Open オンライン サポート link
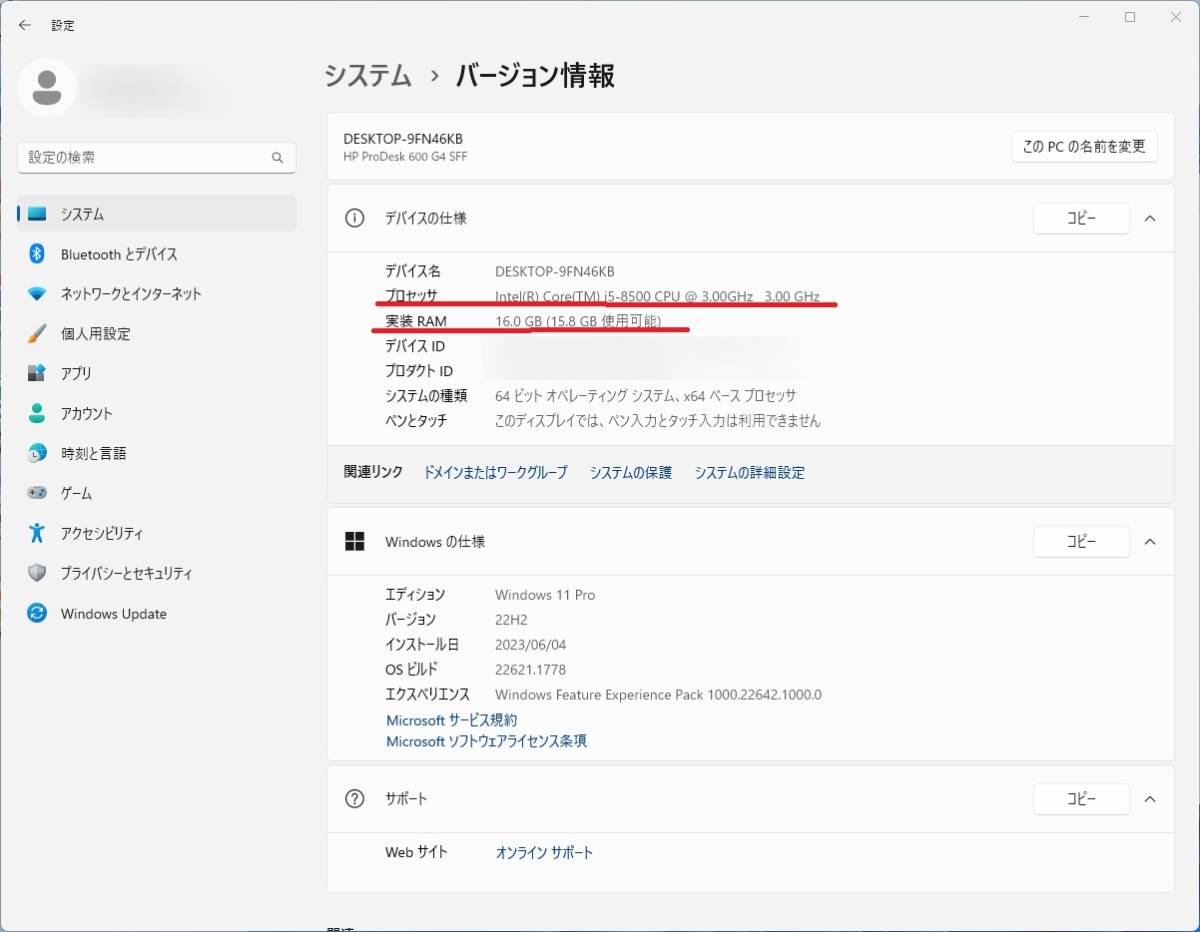1200x932 pixels. tap(543, 852)
